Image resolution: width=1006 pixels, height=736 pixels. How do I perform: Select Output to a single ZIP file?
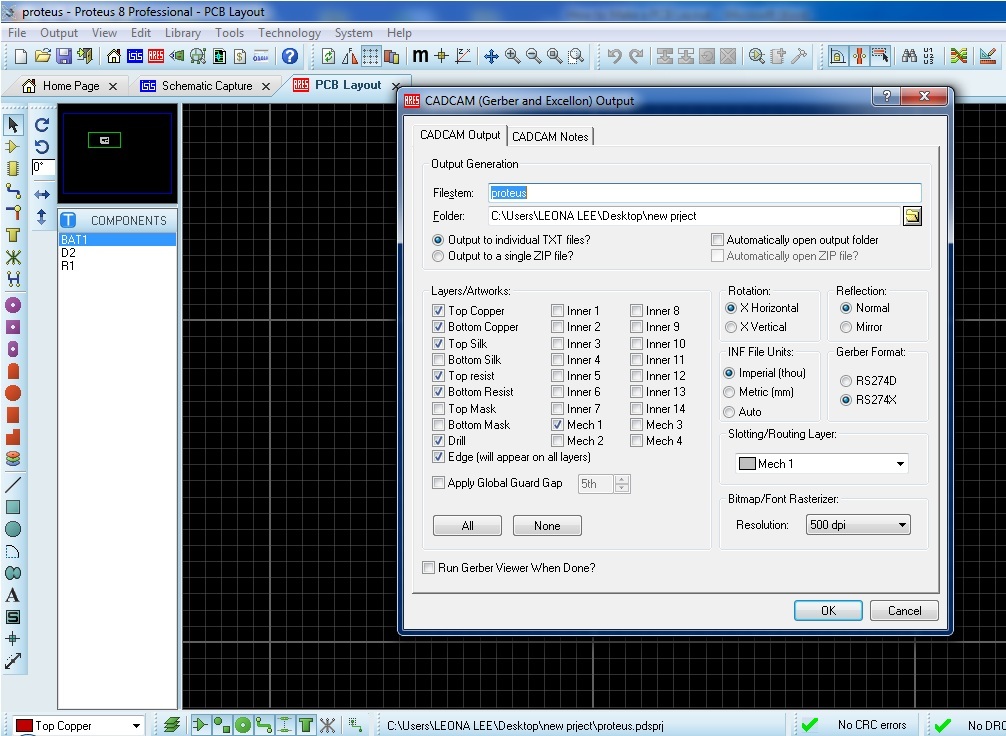[438, 256]
